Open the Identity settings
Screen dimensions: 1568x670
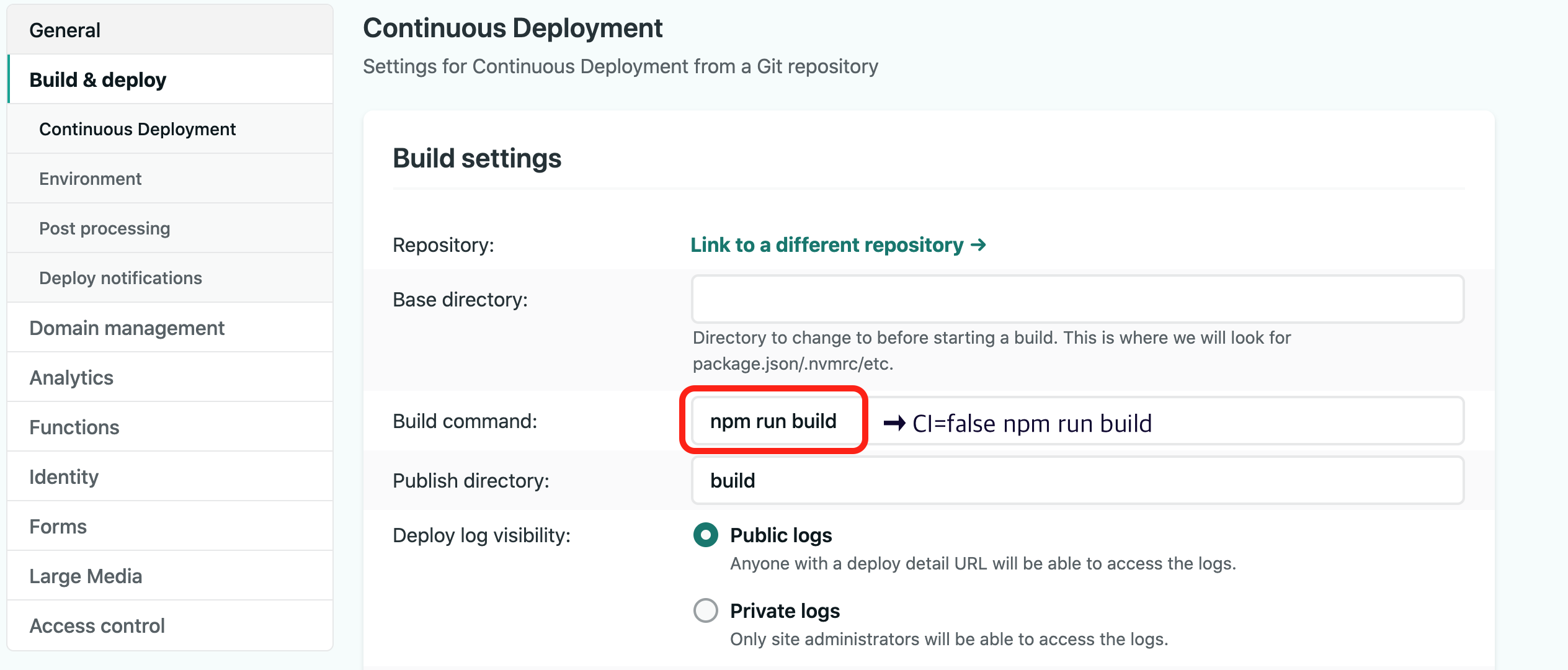tap(64, 476)
